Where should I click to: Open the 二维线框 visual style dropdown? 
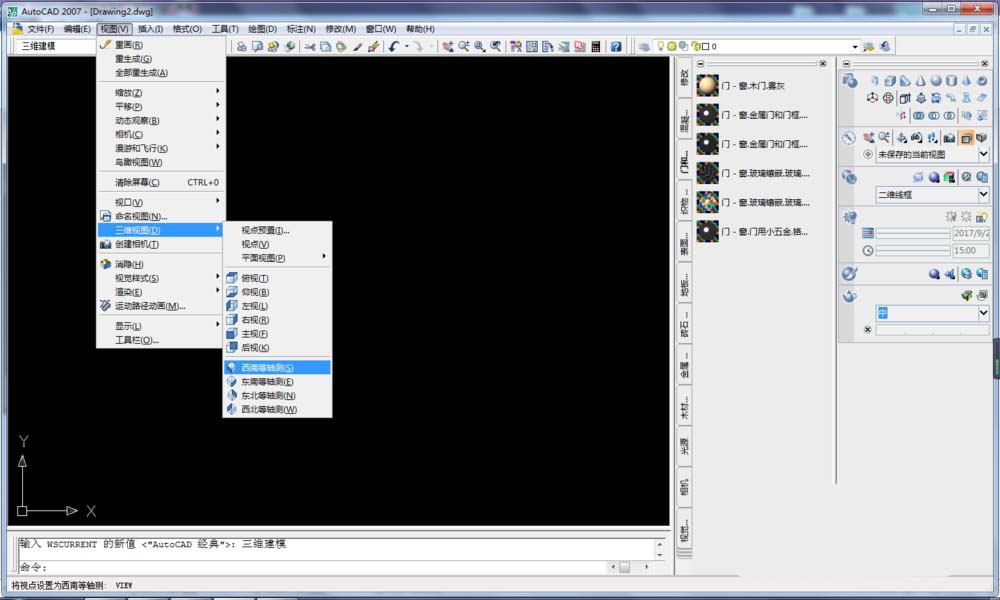(984, 195)
